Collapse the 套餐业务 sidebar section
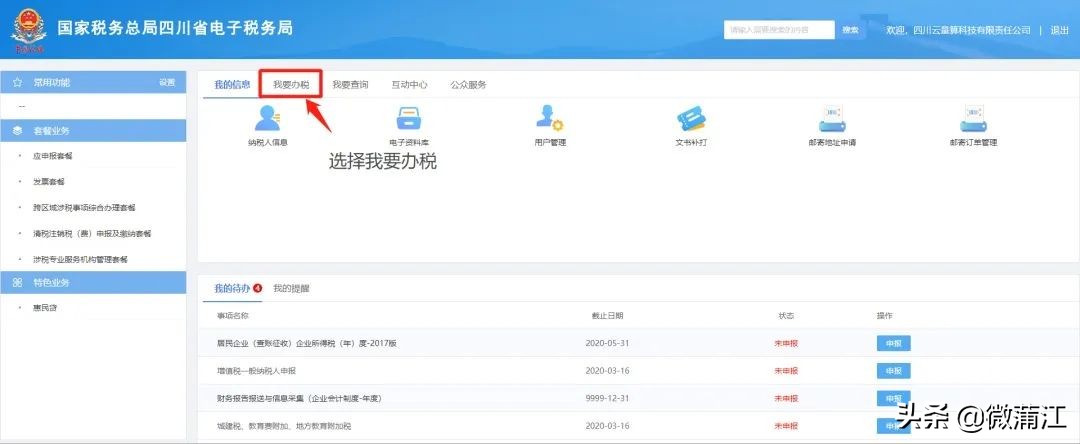This screenshot has width=1080, height=444. click(93, 131)
